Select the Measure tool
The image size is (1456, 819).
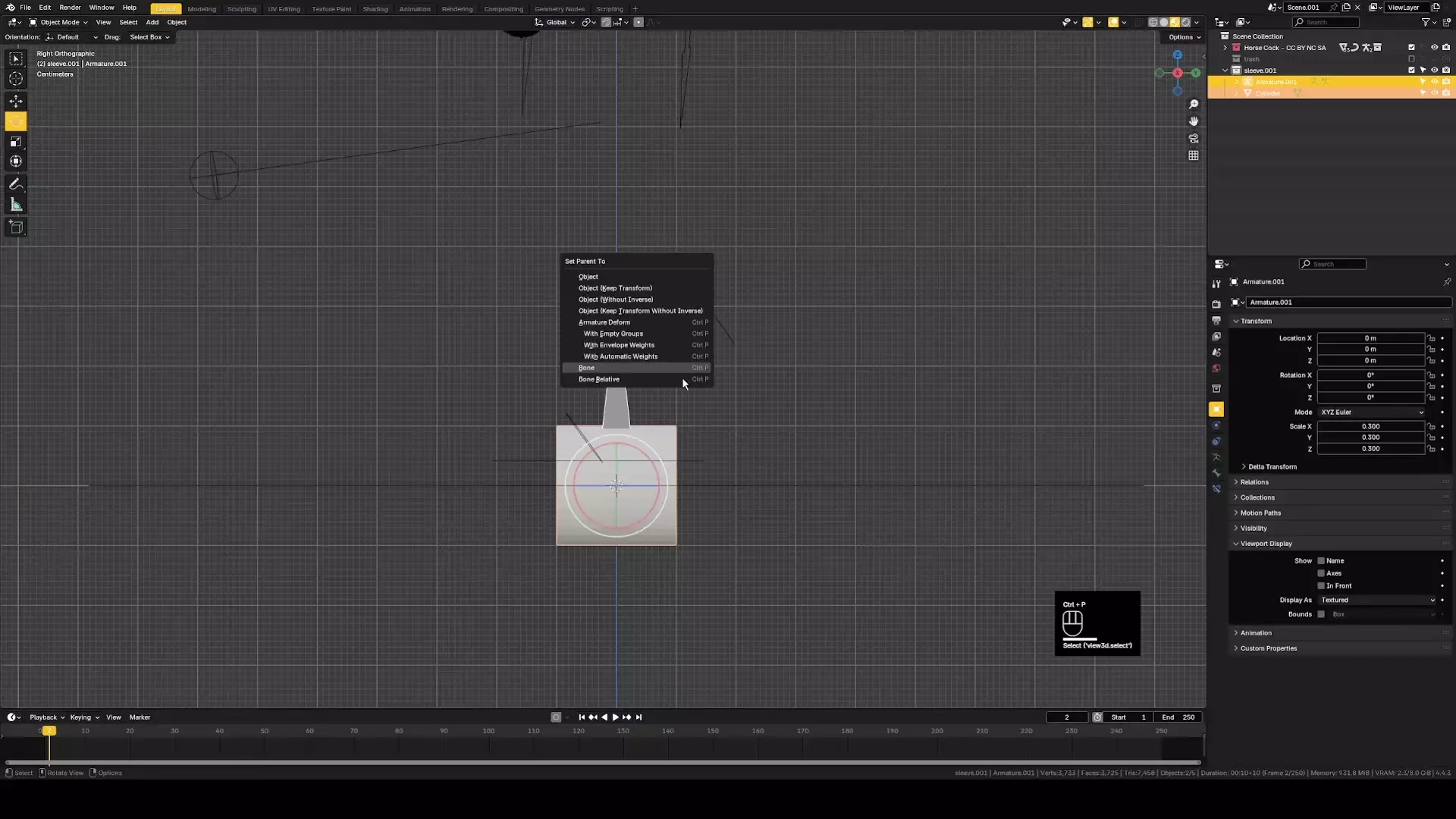click(16, 205)
